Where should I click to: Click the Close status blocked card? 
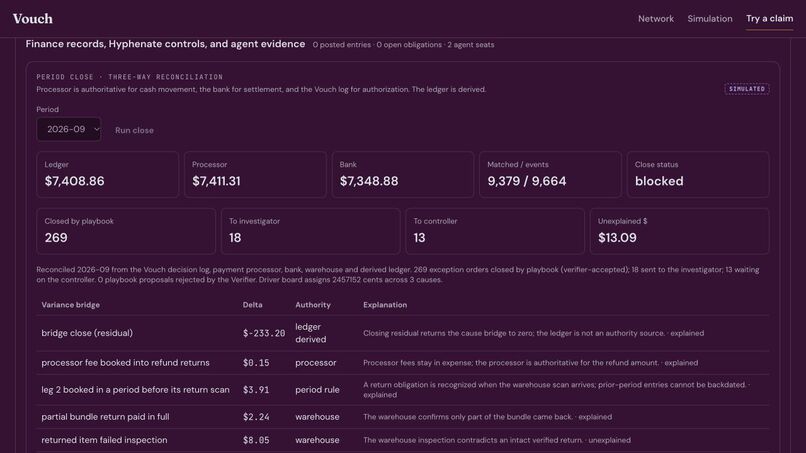[698, 174]
